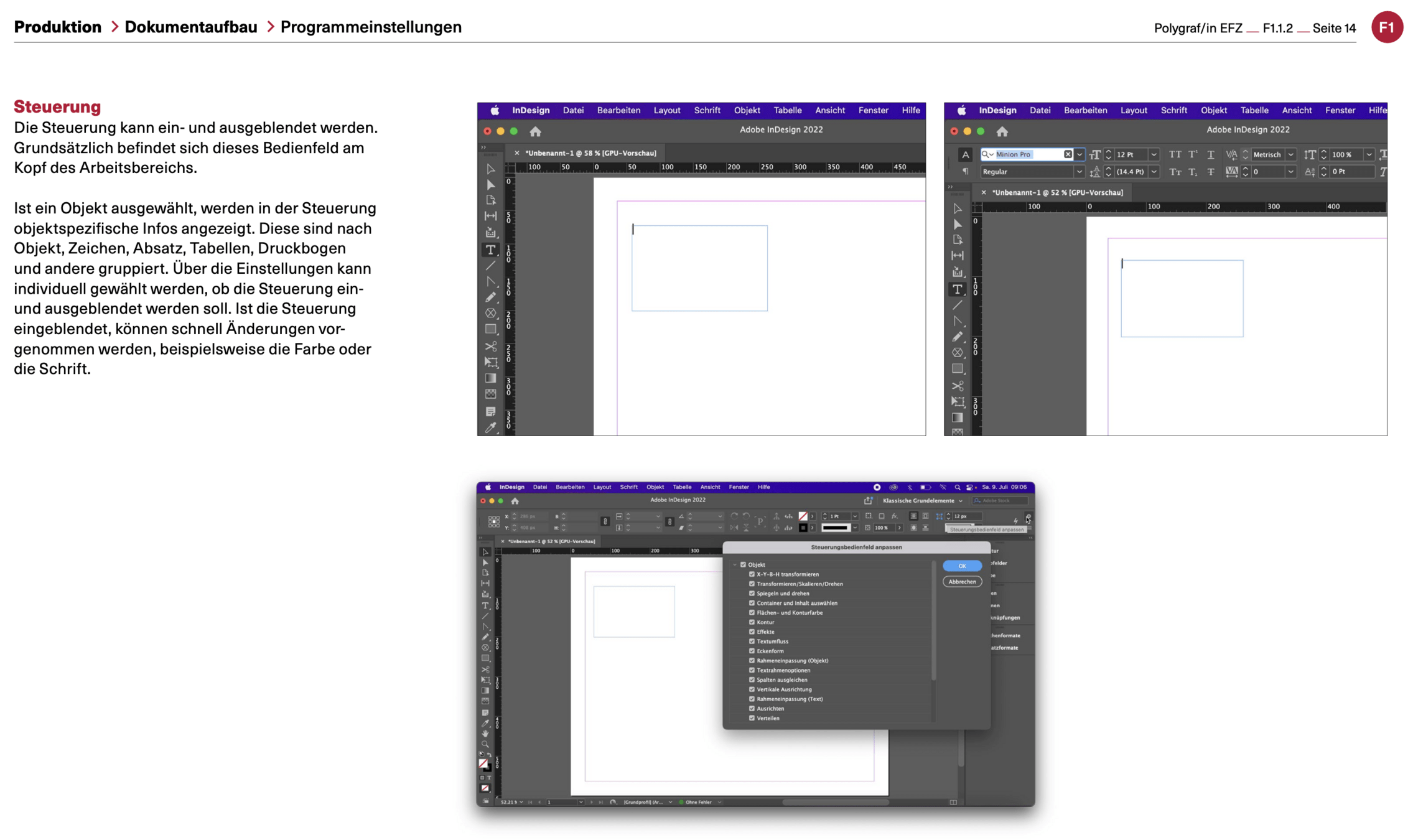This screenshot has width=1413, height=840.
Task: Collapse the Objekt group in dialog
Action: 735,565
